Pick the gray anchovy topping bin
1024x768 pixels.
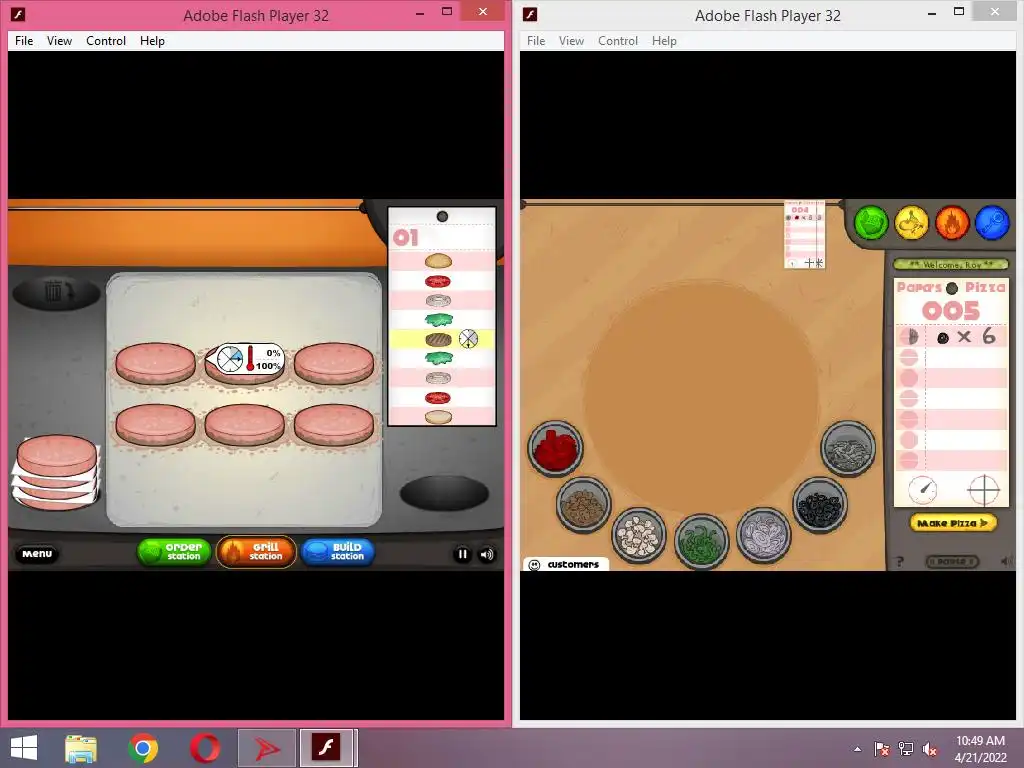pos(848,448)
